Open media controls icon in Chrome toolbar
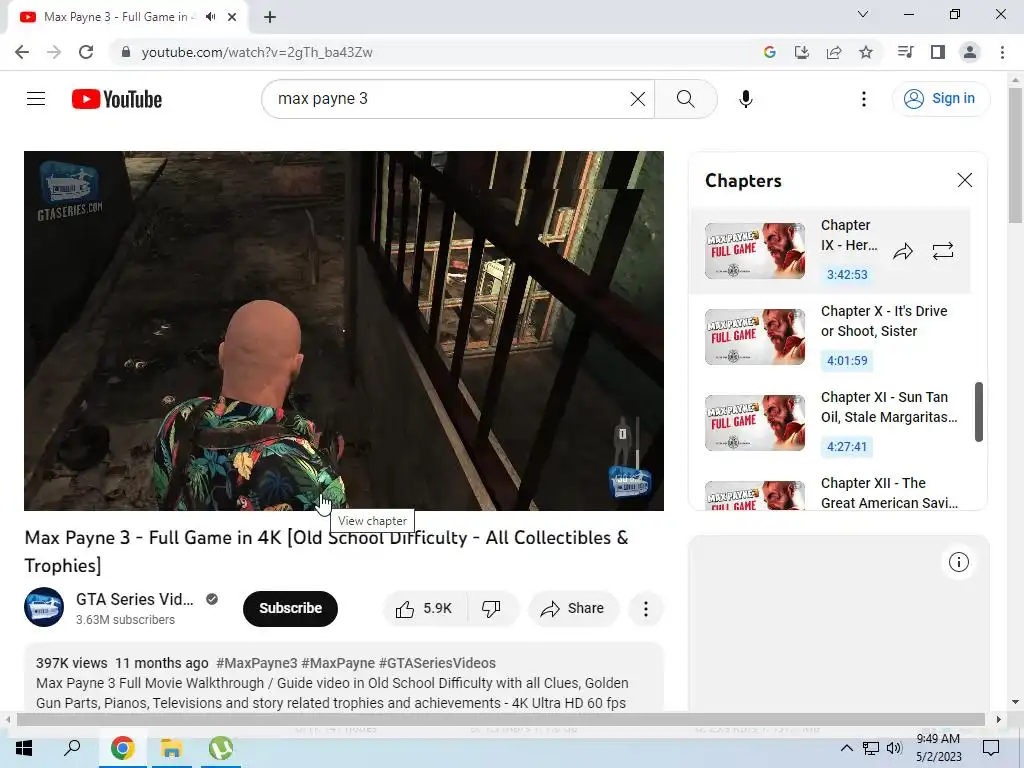Image resolution: width=1024 pixels, height=768 pixels. pyautogui.click(x=905, y=52)
